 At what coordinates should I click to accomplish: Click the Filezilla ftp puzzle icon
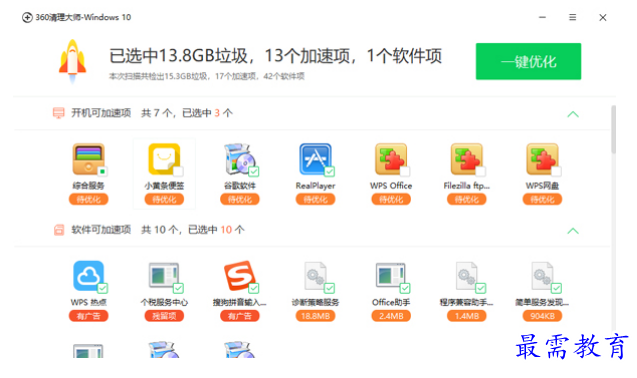466,159
